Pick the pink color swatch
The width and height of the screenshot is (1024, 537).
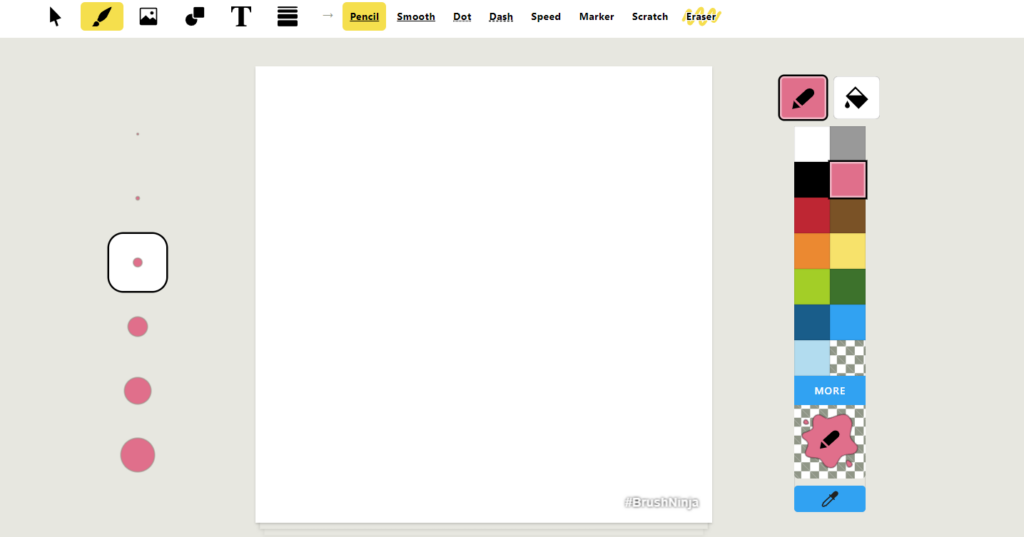[x=848, y=180]
